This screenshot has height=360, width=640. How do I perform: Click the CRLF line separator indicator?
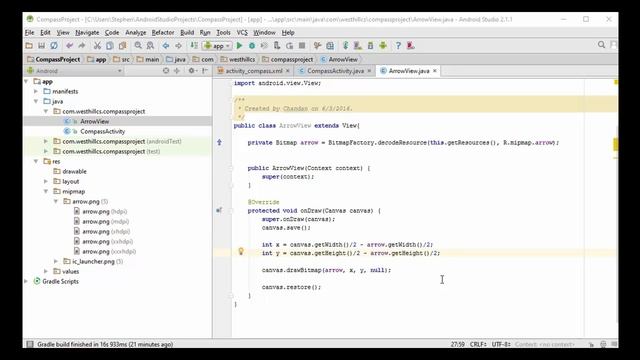pyautogui.click(x=478, y=344)
